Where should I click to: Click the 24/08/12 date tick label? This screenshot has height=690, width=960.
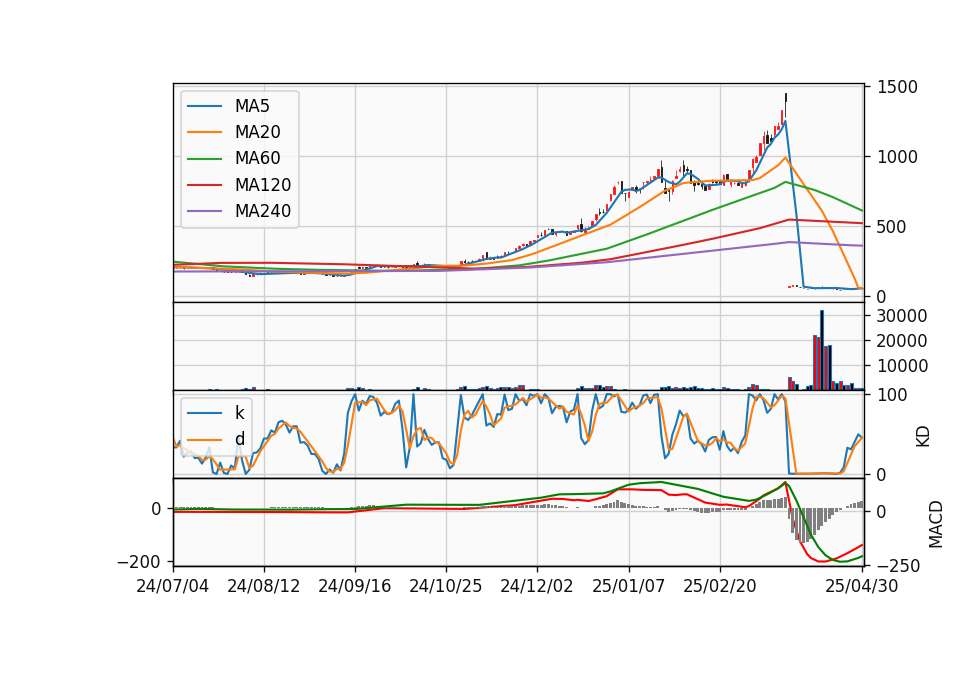[x=264, y=586]
